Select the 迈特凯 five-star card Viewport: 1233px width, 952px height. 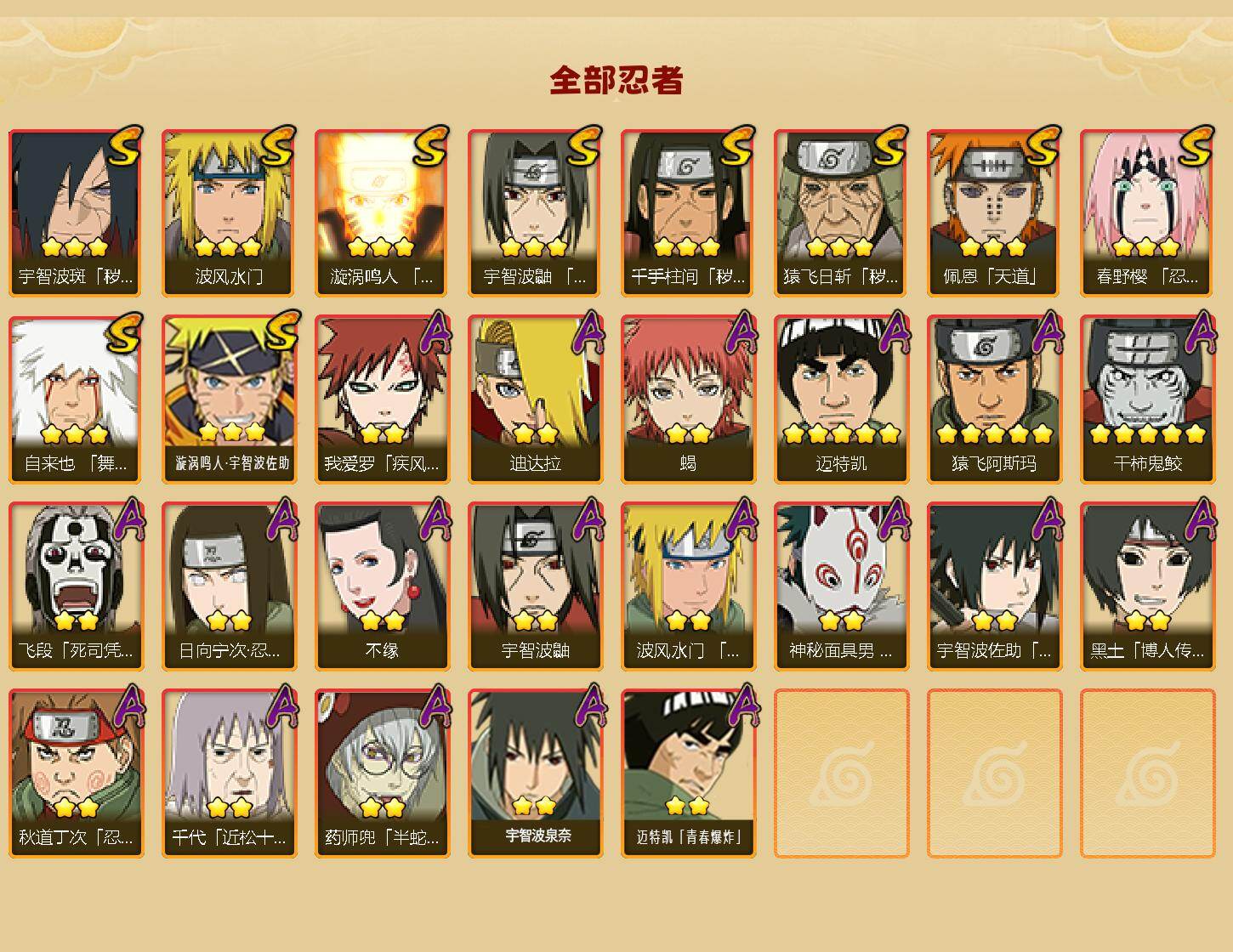[841, 399]
